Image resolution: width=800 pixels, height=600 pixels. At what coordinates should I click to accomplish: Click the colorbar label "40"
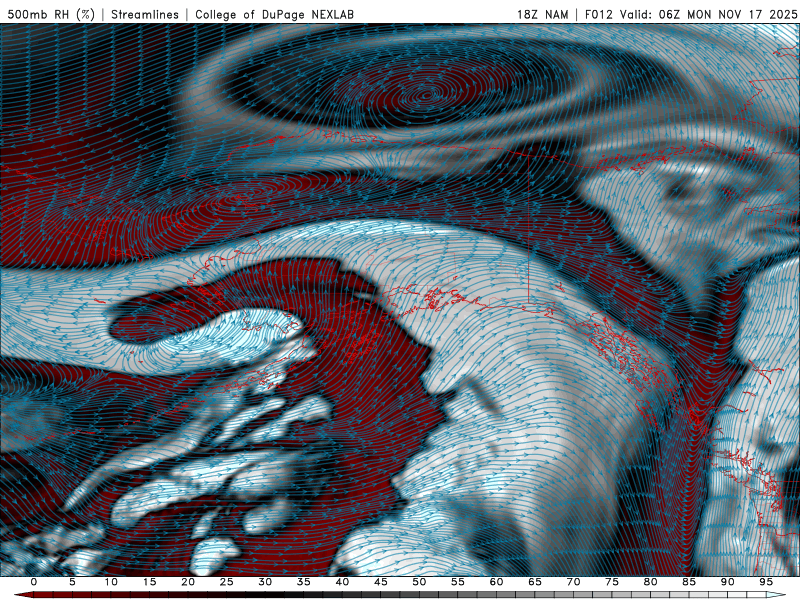tap(342, 582)
